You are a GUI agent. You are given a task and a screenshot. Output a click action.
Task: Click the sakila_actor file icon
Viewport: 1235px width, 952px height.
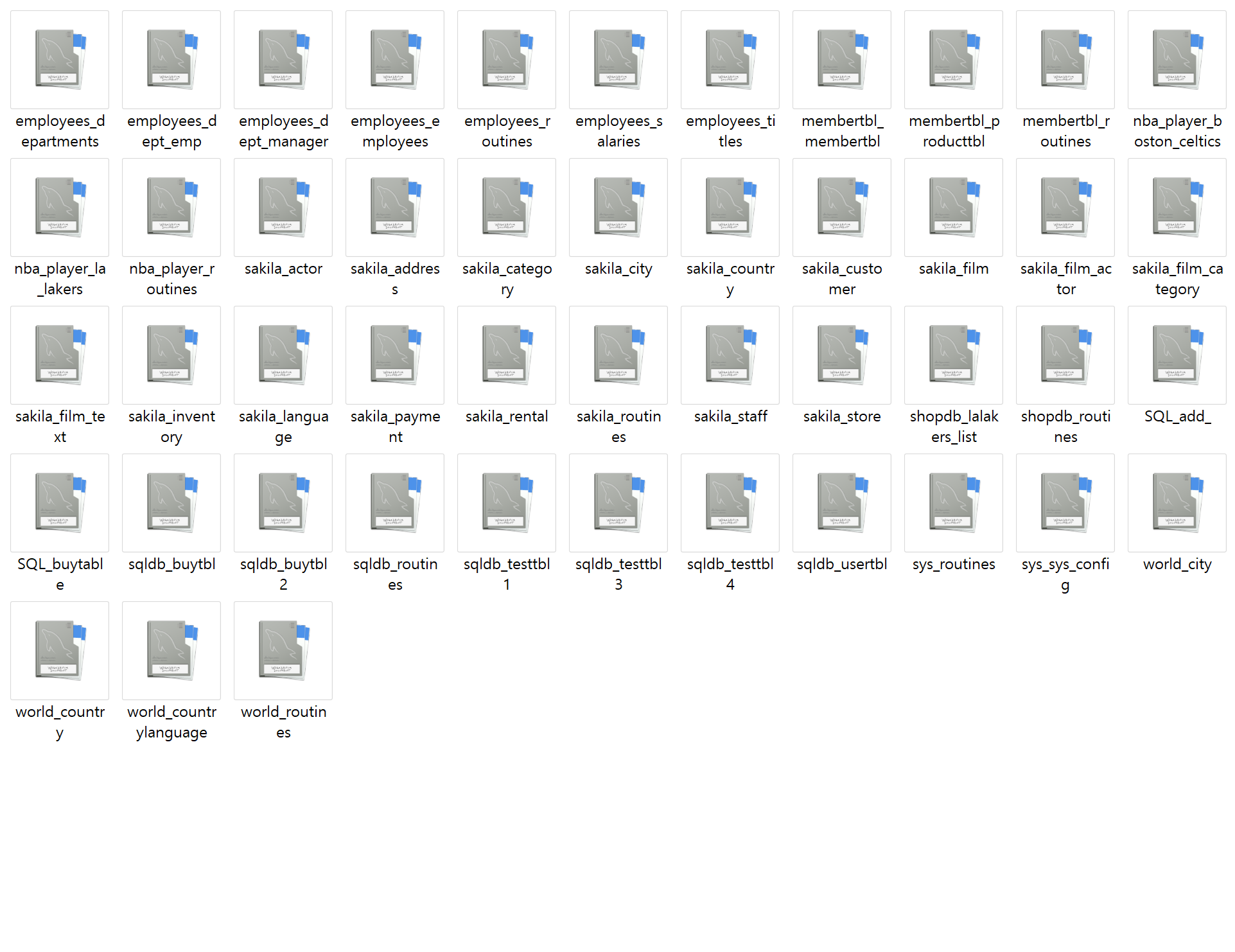[x=283, y=207]
